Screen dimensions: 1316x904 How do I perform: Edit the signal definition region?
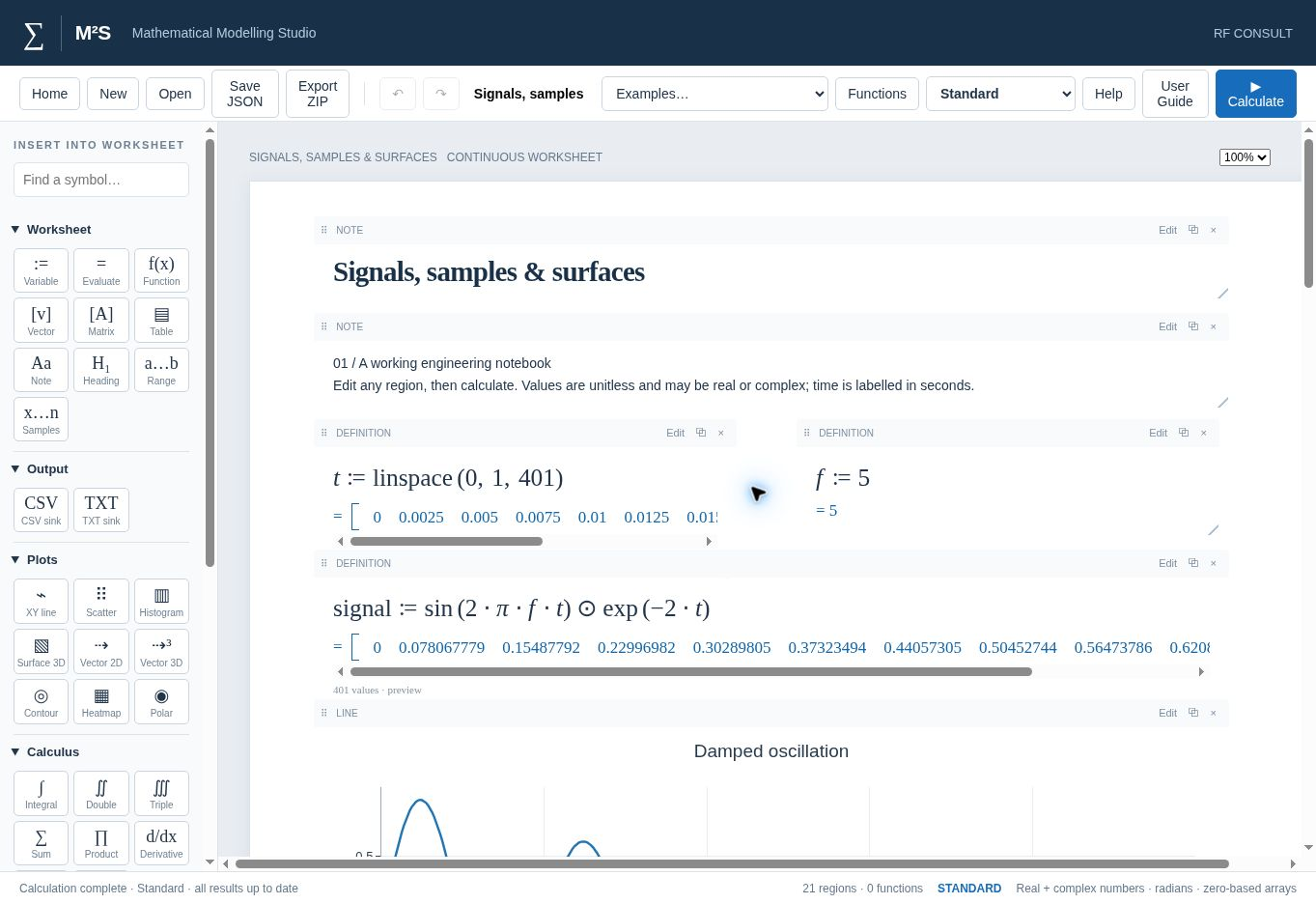pos(1167,563)
